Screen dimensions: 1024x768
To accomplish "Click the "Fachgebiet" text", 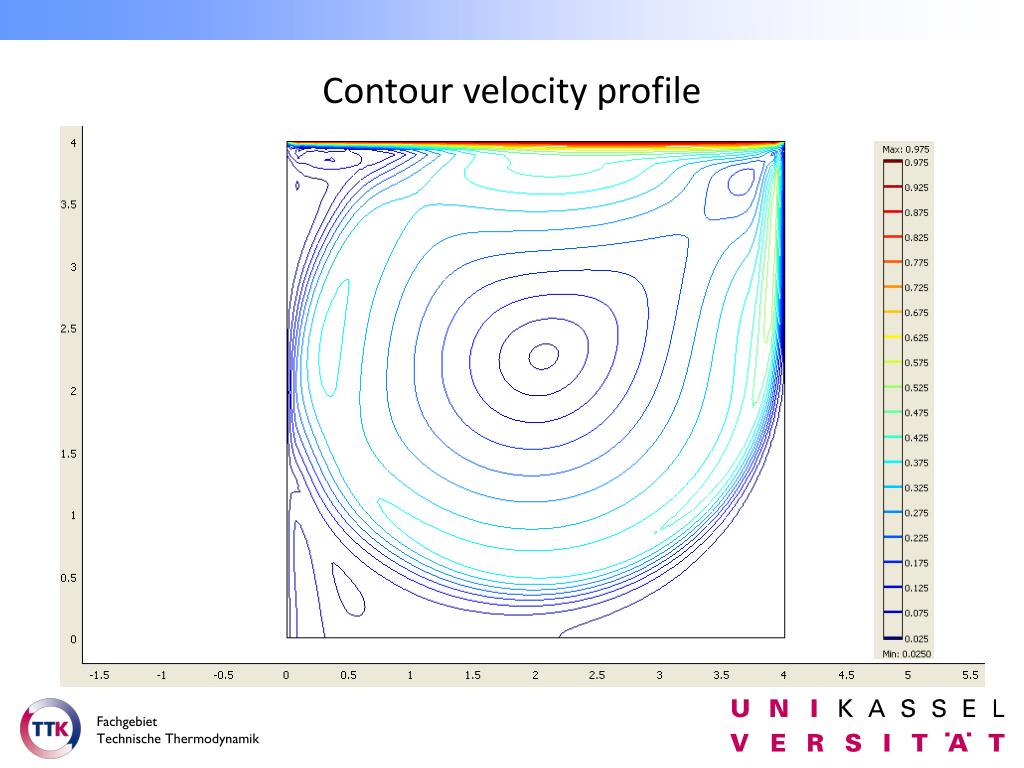I will (127, 722).
